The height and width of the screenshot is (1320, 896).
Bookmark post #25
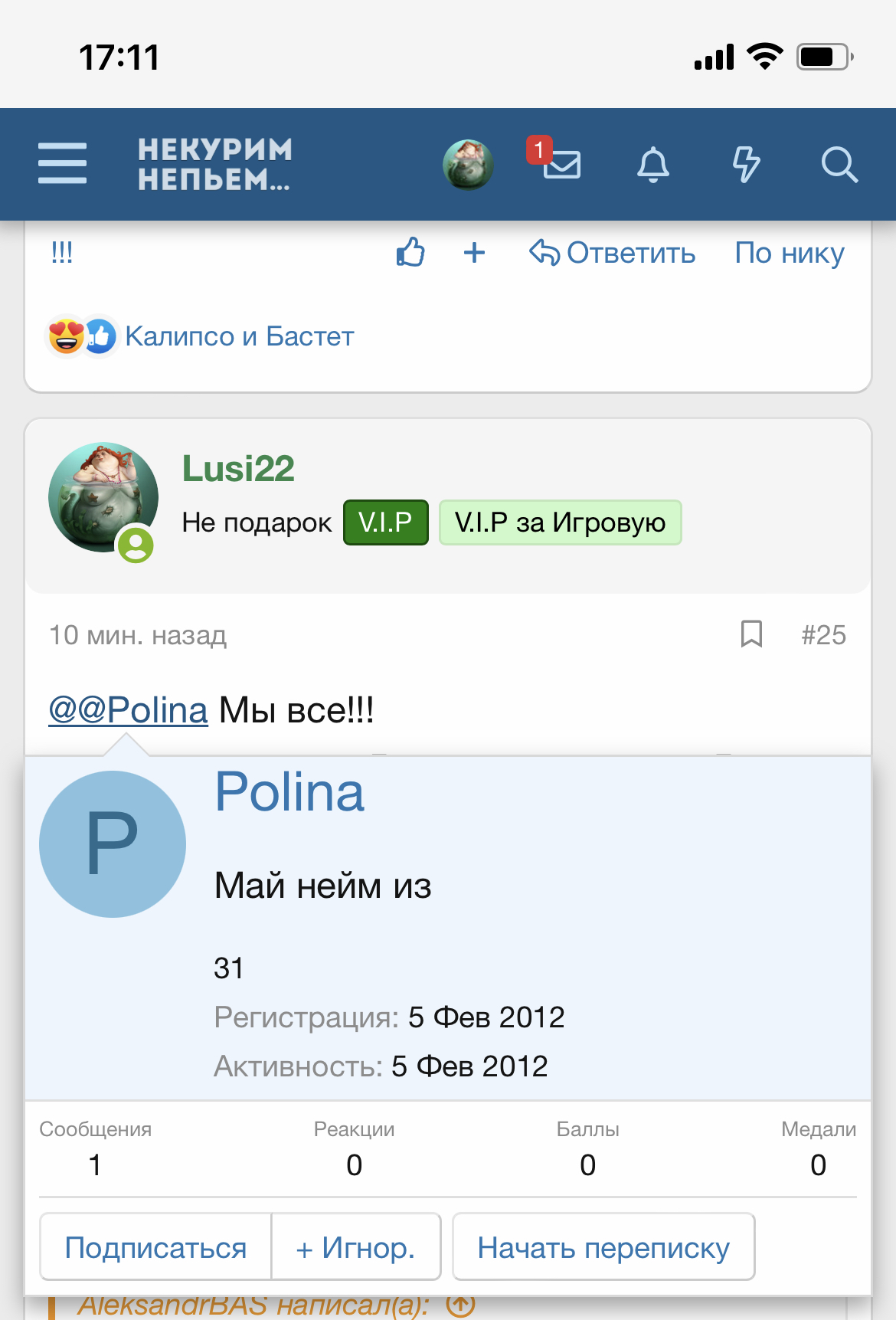pos(751,634)
